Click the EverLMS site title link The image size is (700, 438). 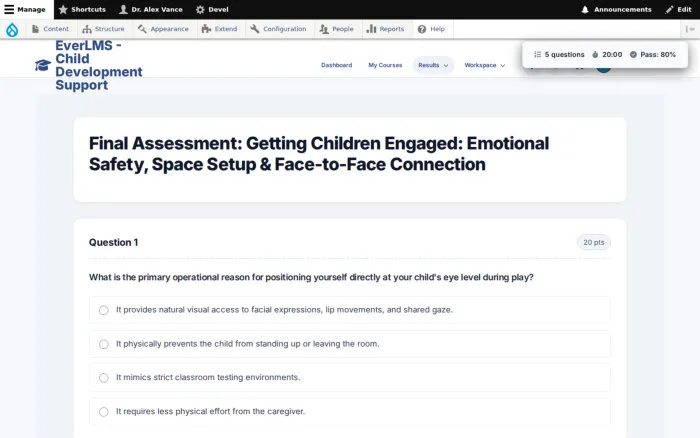(99, 65)
